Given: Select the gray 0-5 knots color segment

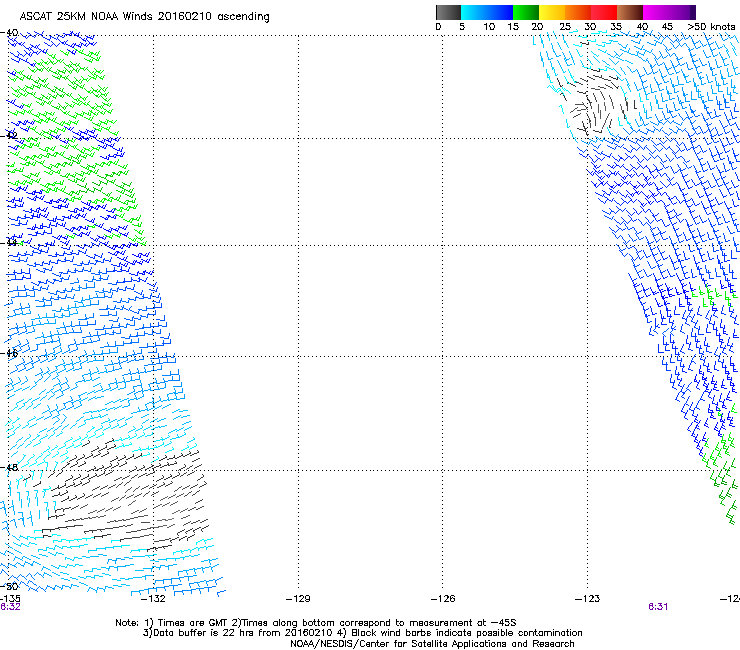Looking at the screenshot, I should [x=448, y=12].
